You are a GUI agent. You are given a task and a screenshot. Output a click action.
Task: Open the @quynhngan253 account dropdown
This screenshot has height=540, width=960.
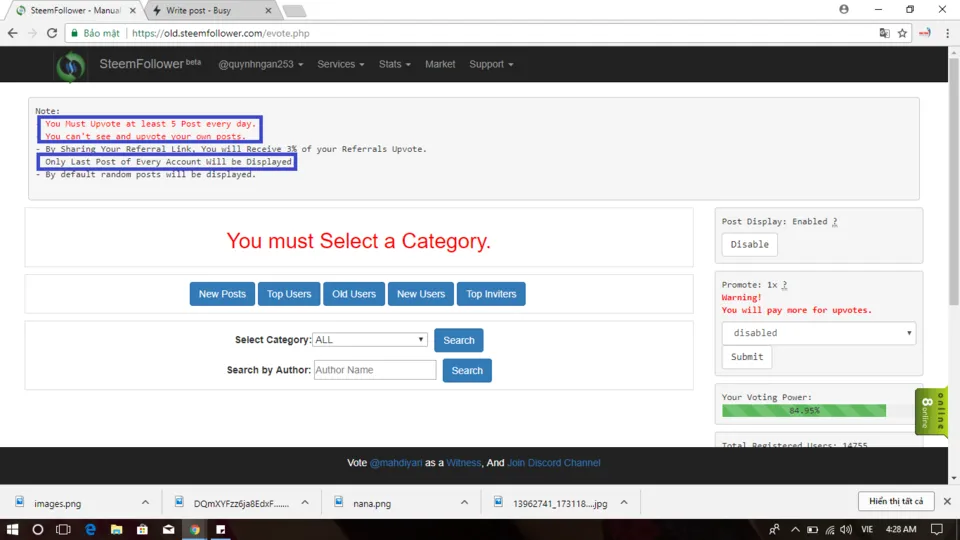click(261, 64)
